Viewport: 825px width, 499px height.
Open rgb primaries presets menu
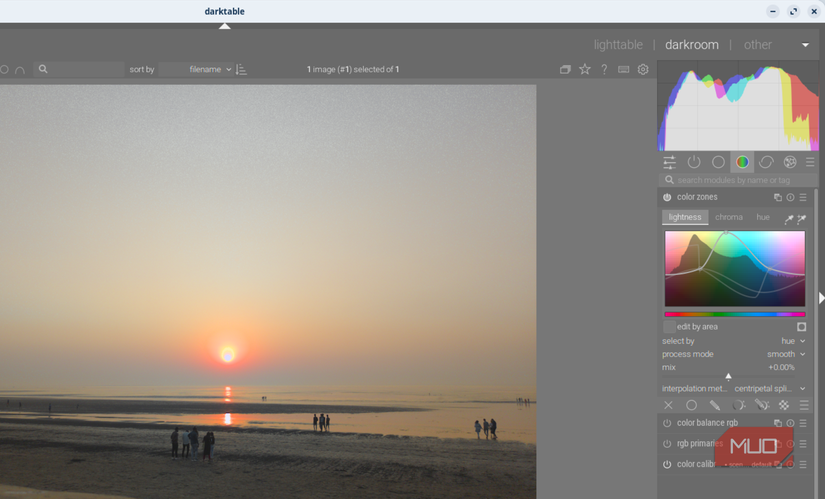803,444
